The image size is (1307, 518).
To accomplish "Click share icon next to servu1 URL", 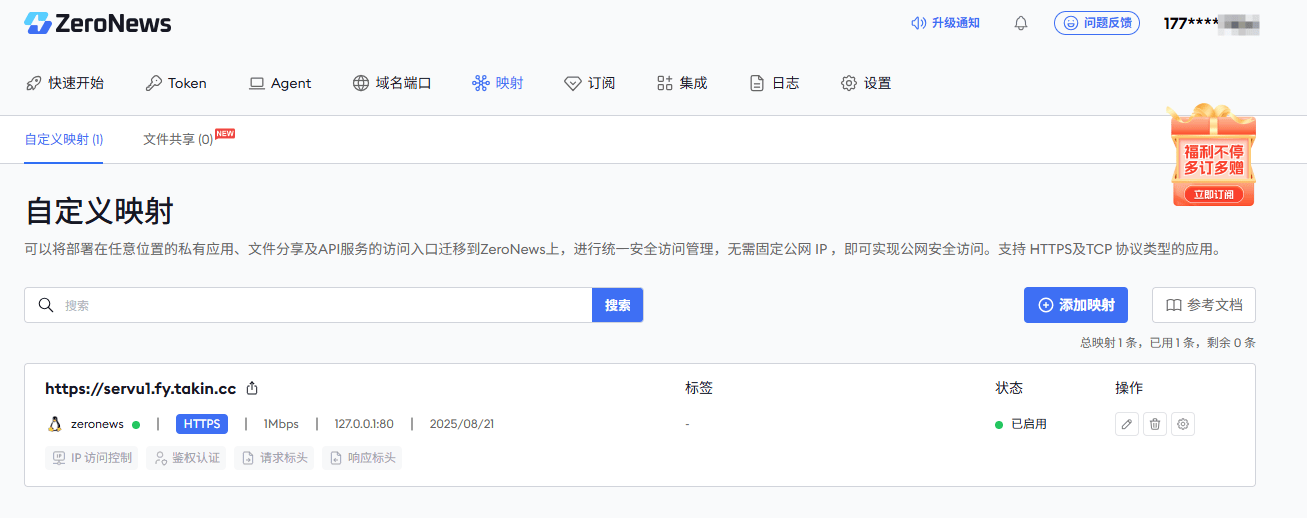I will point(253,388).
